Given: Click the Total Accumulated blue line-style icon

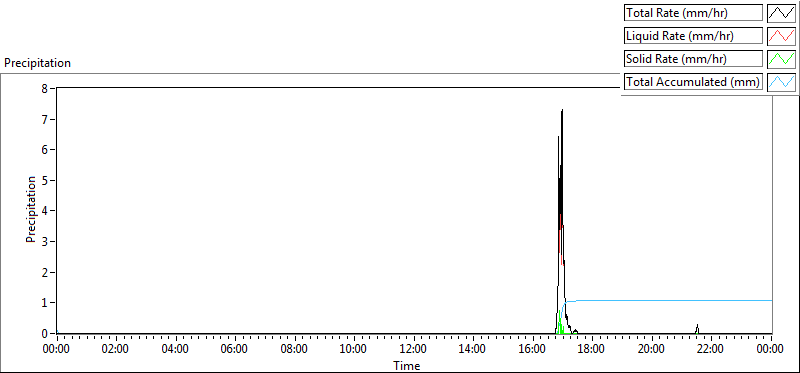Looking at the screenshot, I should pos(781,82).
